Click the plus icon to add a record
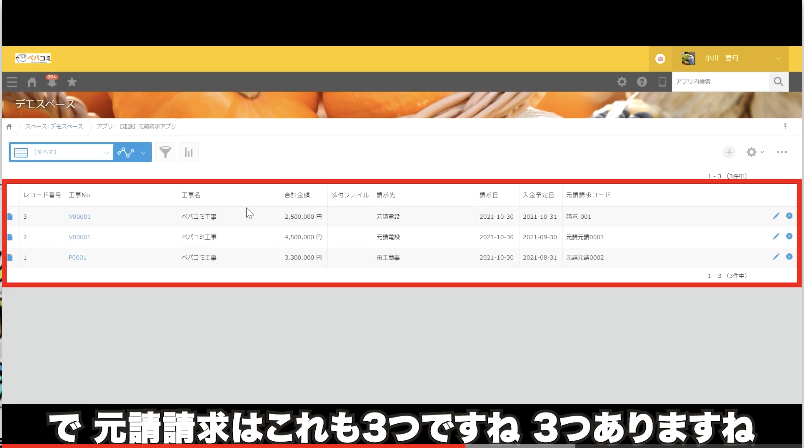The height and width of the screenshot is (448, 804). tap(729, 152)
